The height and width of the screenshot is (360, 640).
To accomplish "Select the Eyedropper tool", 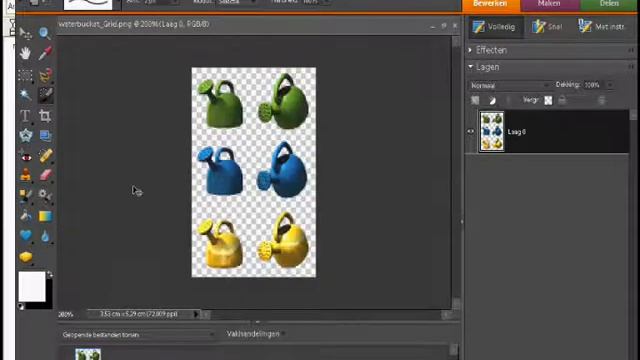I will (45, 53).
